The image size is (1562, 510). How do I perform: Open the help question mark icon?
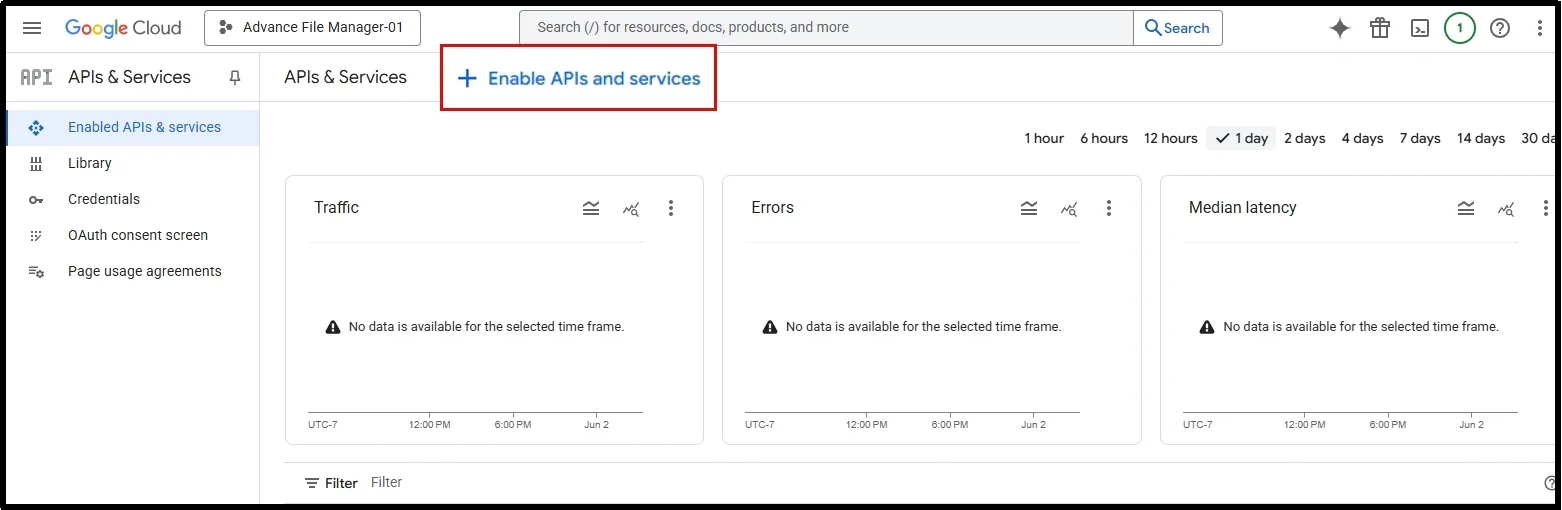pos(1500,28)
